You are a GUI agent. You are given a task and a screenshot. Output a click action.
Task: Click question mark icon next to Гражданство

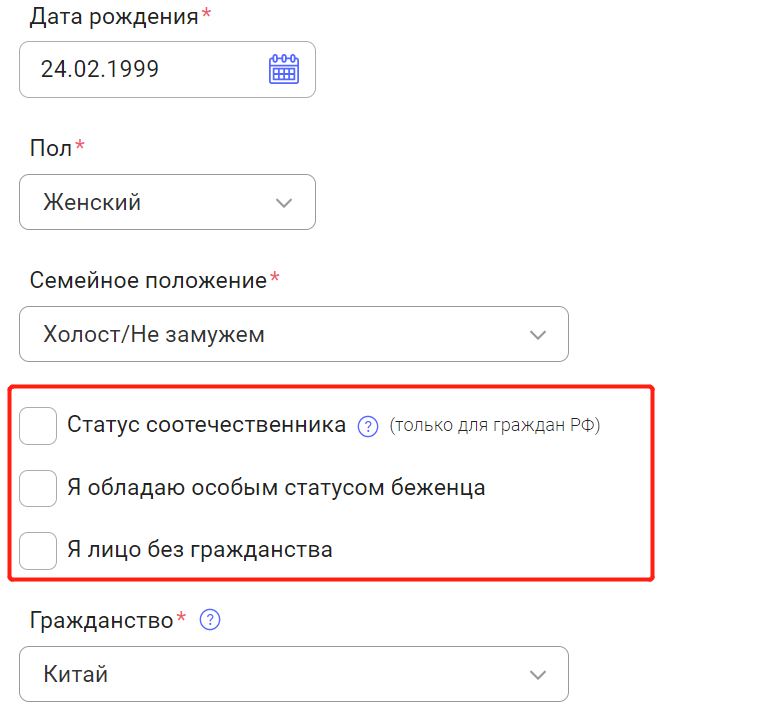click(209, 620)
